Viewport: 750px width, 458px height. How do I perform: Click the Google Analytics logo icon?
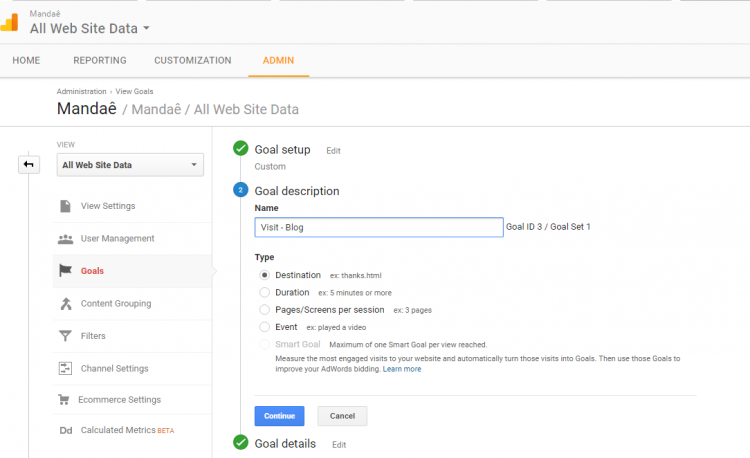(x=9, y=22)
